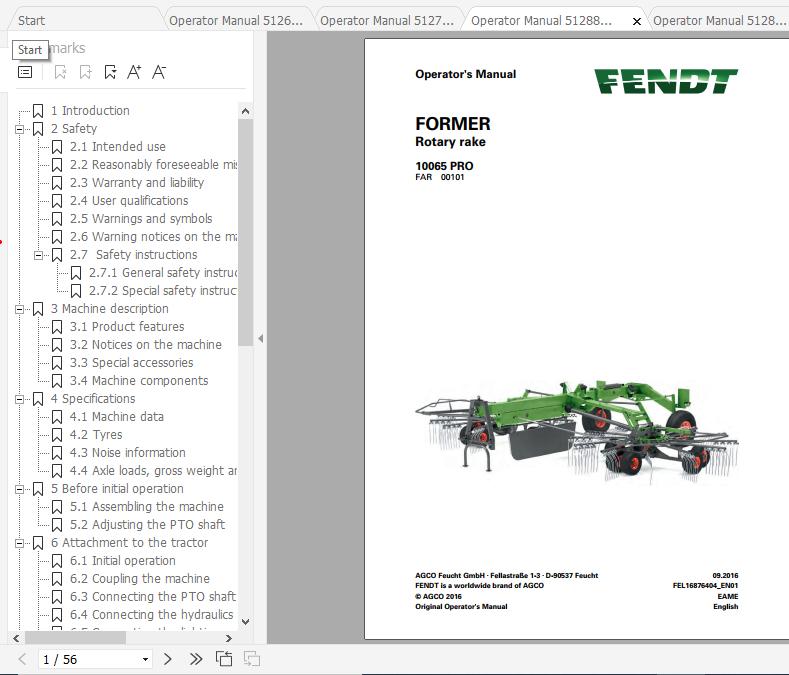Click the vertical scrollbar thumb in bookmarks
The height and width of the screenshot is (675, 789).
point(246,233)
